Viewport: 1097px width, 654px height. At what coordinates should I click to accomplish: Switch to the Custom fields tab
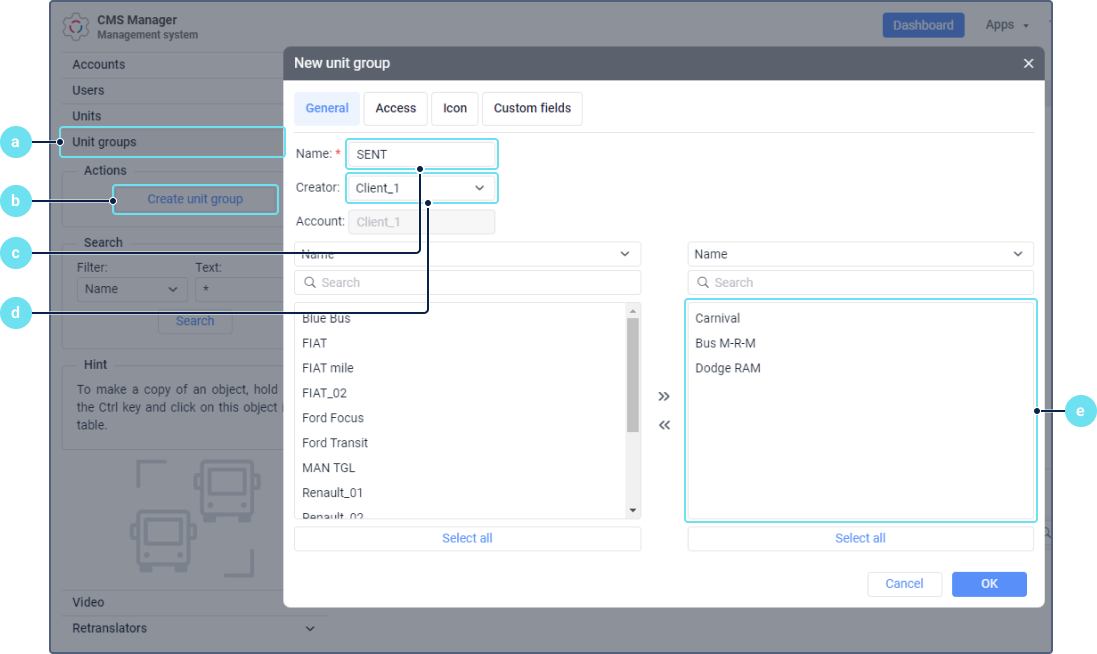coord(532,108)
